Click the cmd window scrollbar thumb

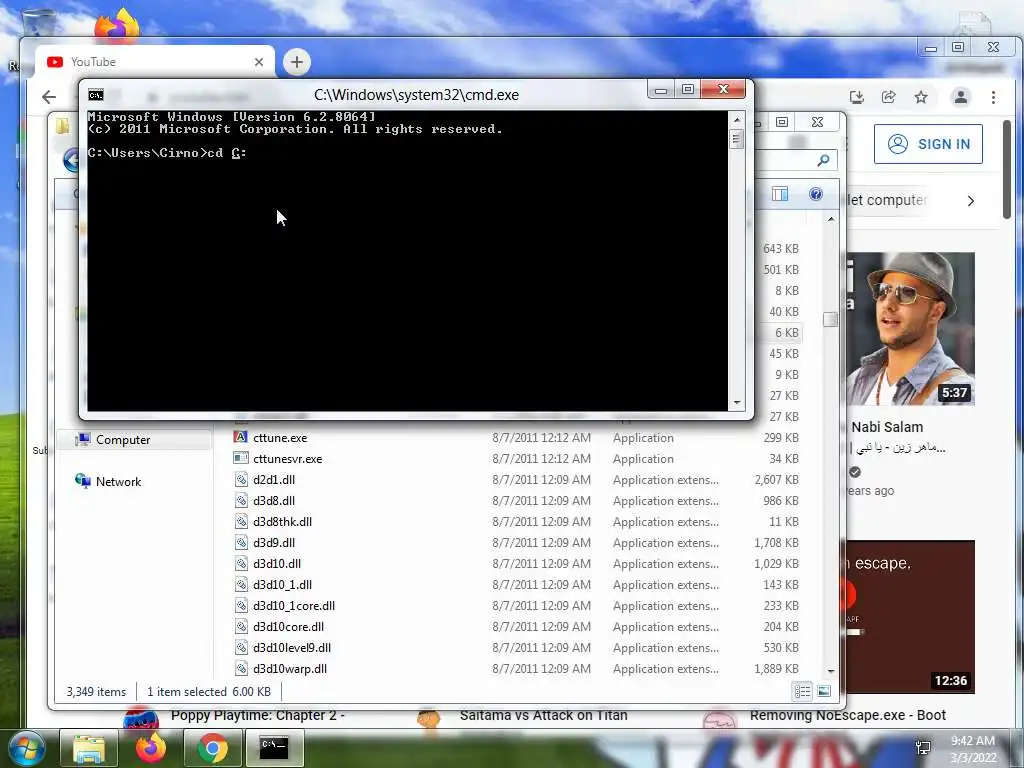click(737, 139)
